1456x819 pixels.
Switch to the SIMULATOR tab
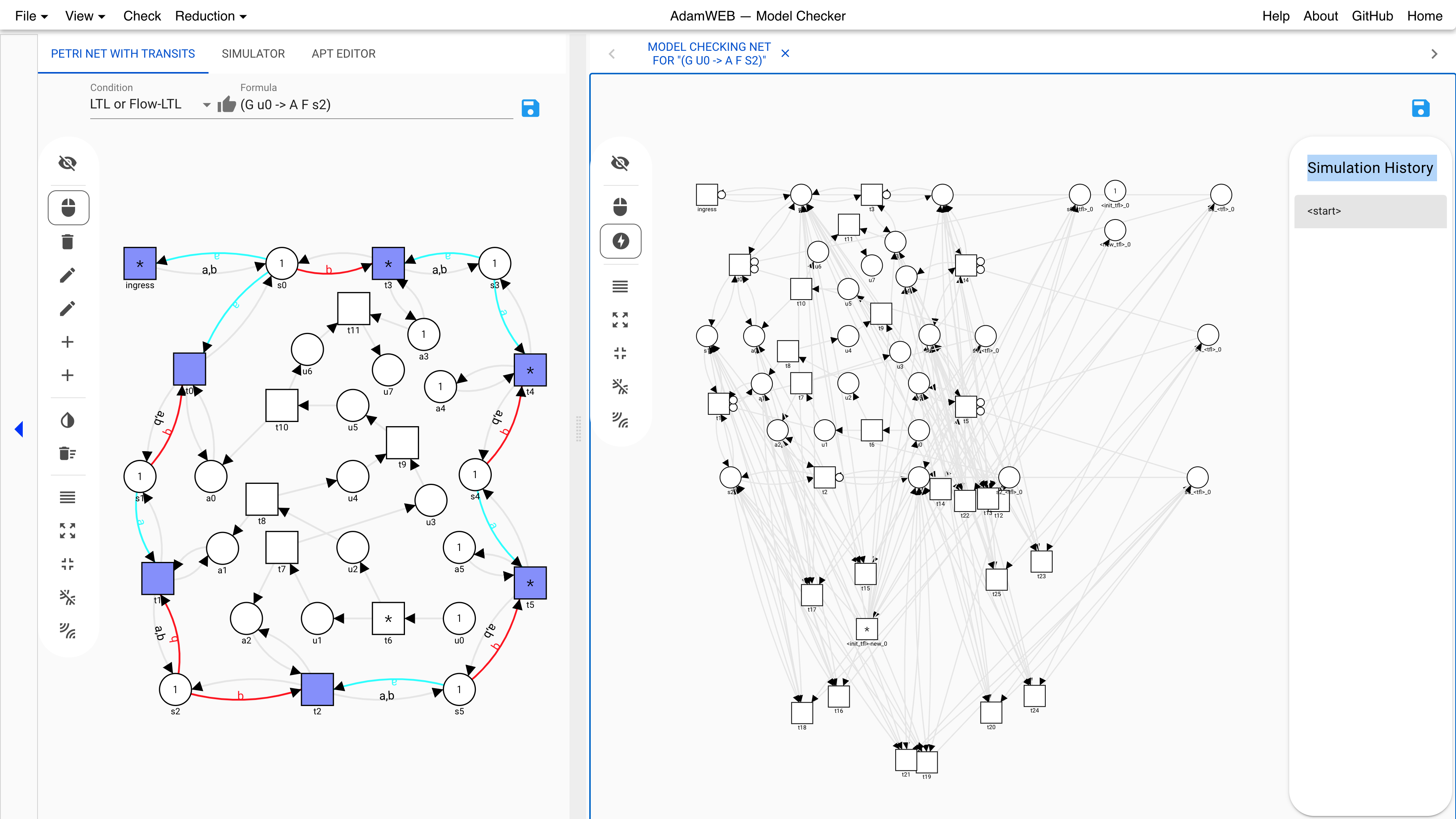tap(253, 53)
